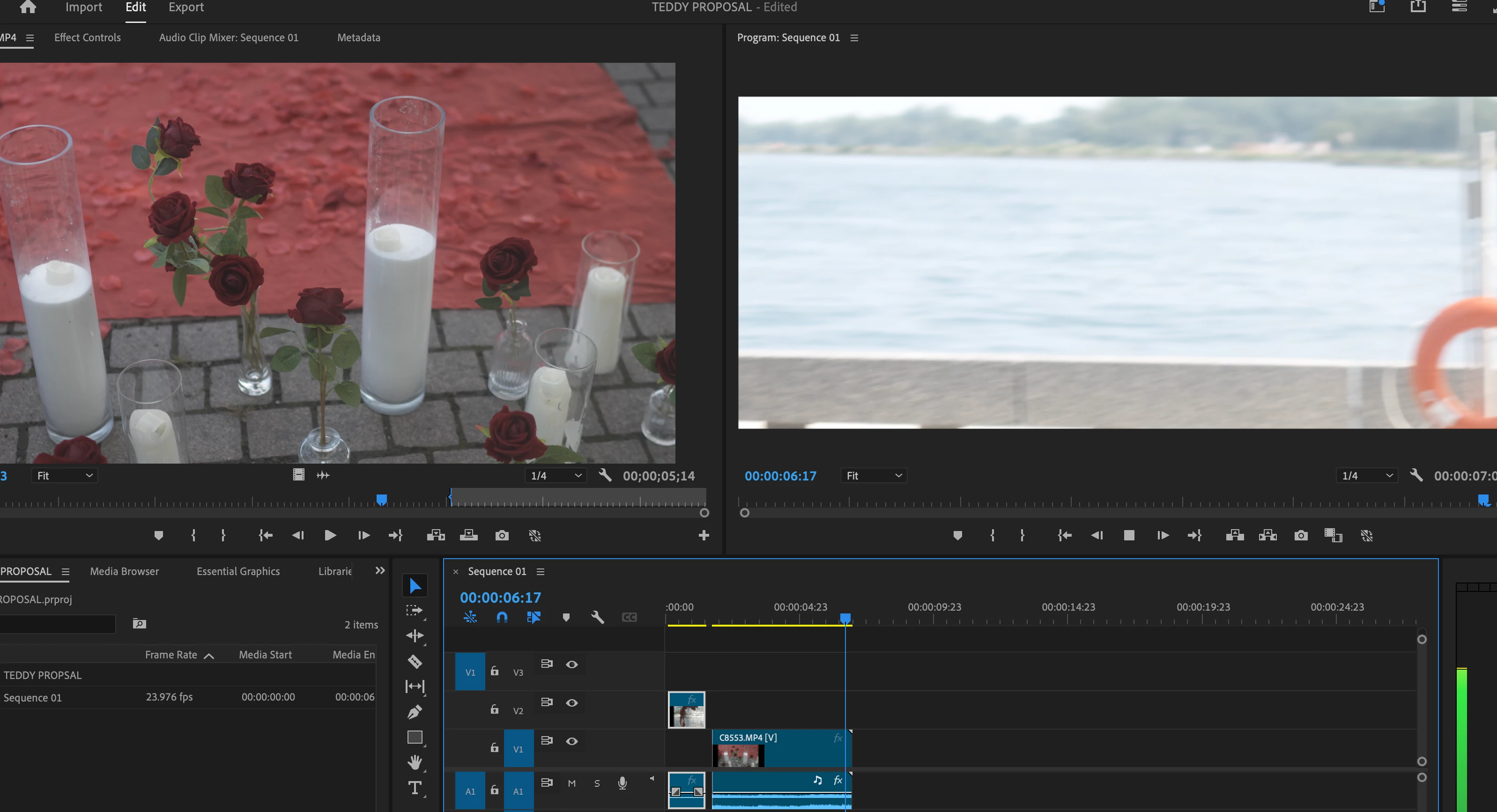Open Program monitor 1/4 resolution dropdown
This screenshot has width=1497, height=812.
[x=1367, y=476]
